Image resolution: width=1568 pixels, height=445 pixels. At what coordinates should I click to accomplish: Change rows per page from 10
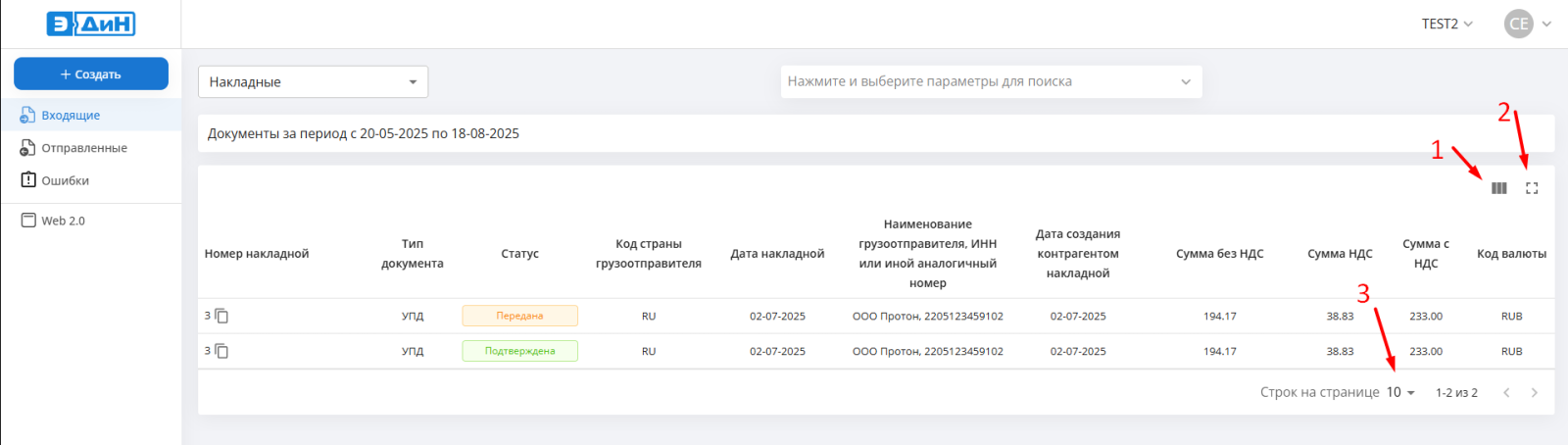1400,392
